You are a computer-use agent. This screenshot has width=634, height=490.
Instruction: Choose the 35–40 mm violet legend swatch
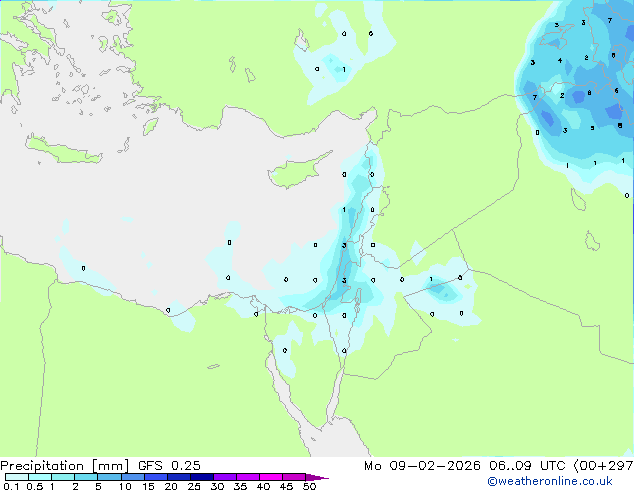click(247, 477)
